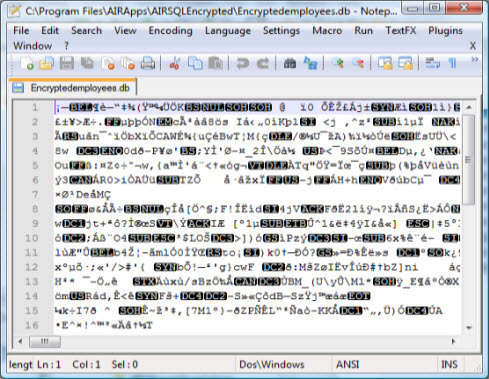Click horizontal scrollbar left arrow

[20, 341]
